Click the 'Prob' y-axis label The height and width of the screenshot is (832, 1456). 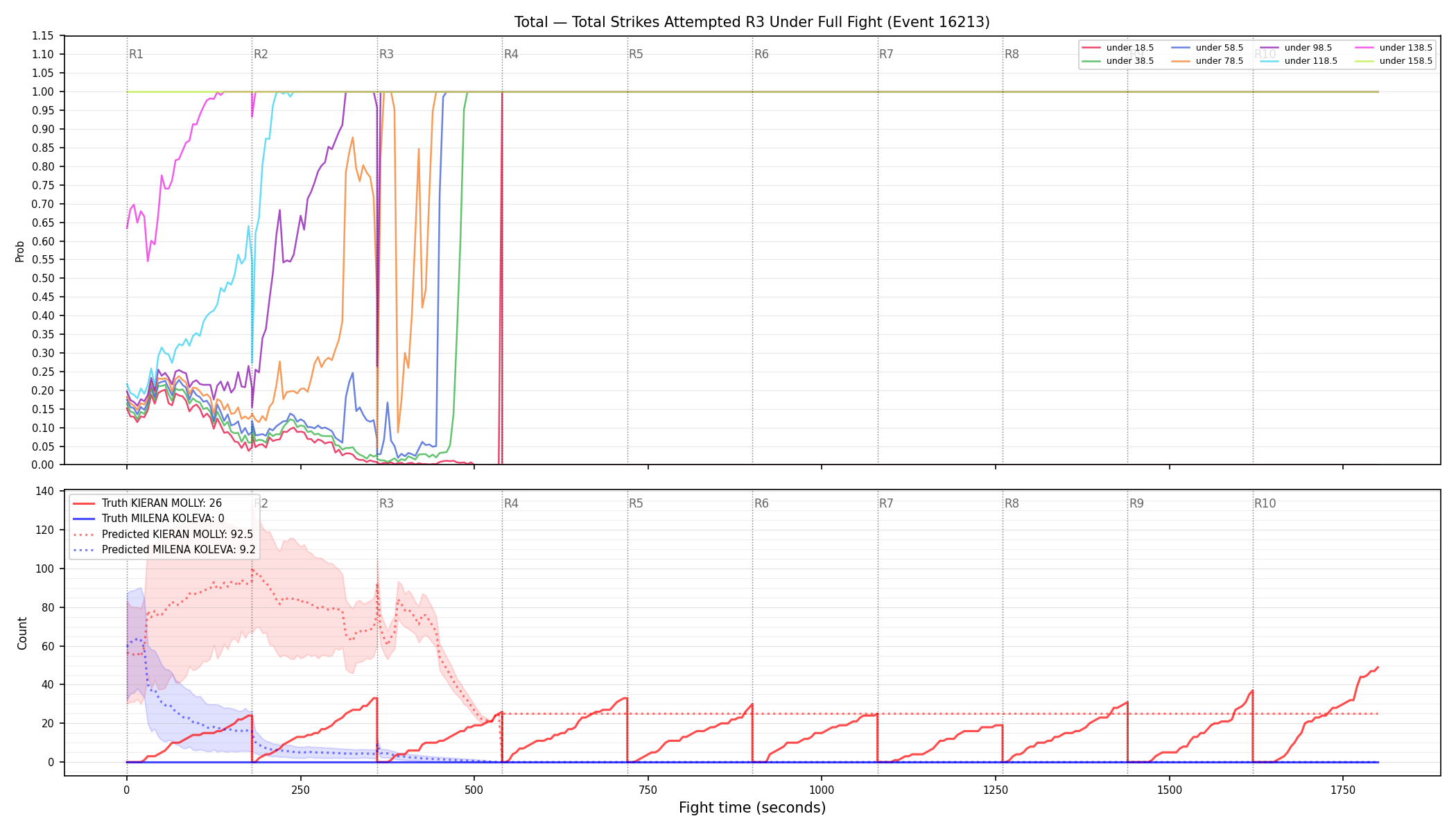point(20,251)
